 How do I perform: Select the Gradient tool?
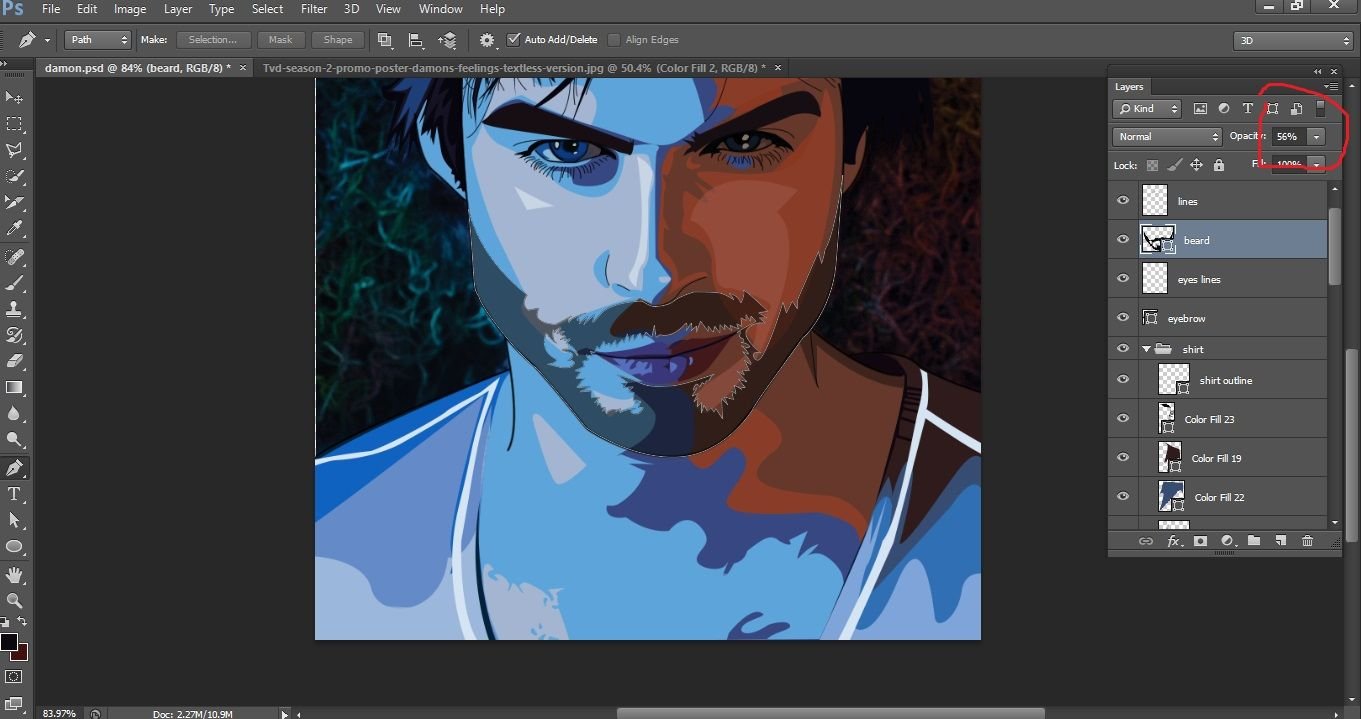15,387
